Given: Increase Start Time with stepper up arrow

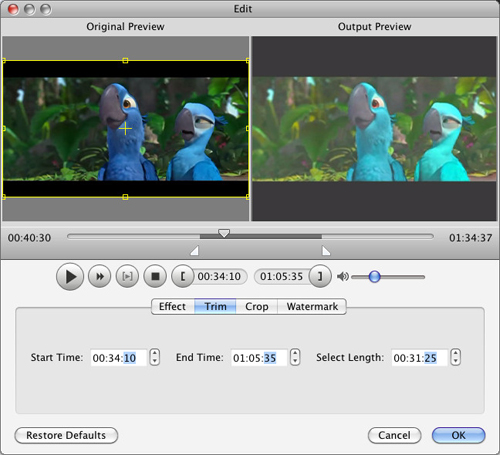Looking at the screenshot, I should [154, 353].
